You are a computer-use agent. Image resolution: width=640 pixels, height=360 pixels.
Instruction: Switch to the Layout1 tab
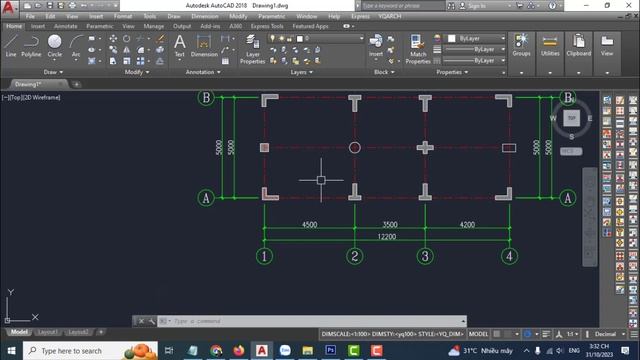[x=47, y=332]
